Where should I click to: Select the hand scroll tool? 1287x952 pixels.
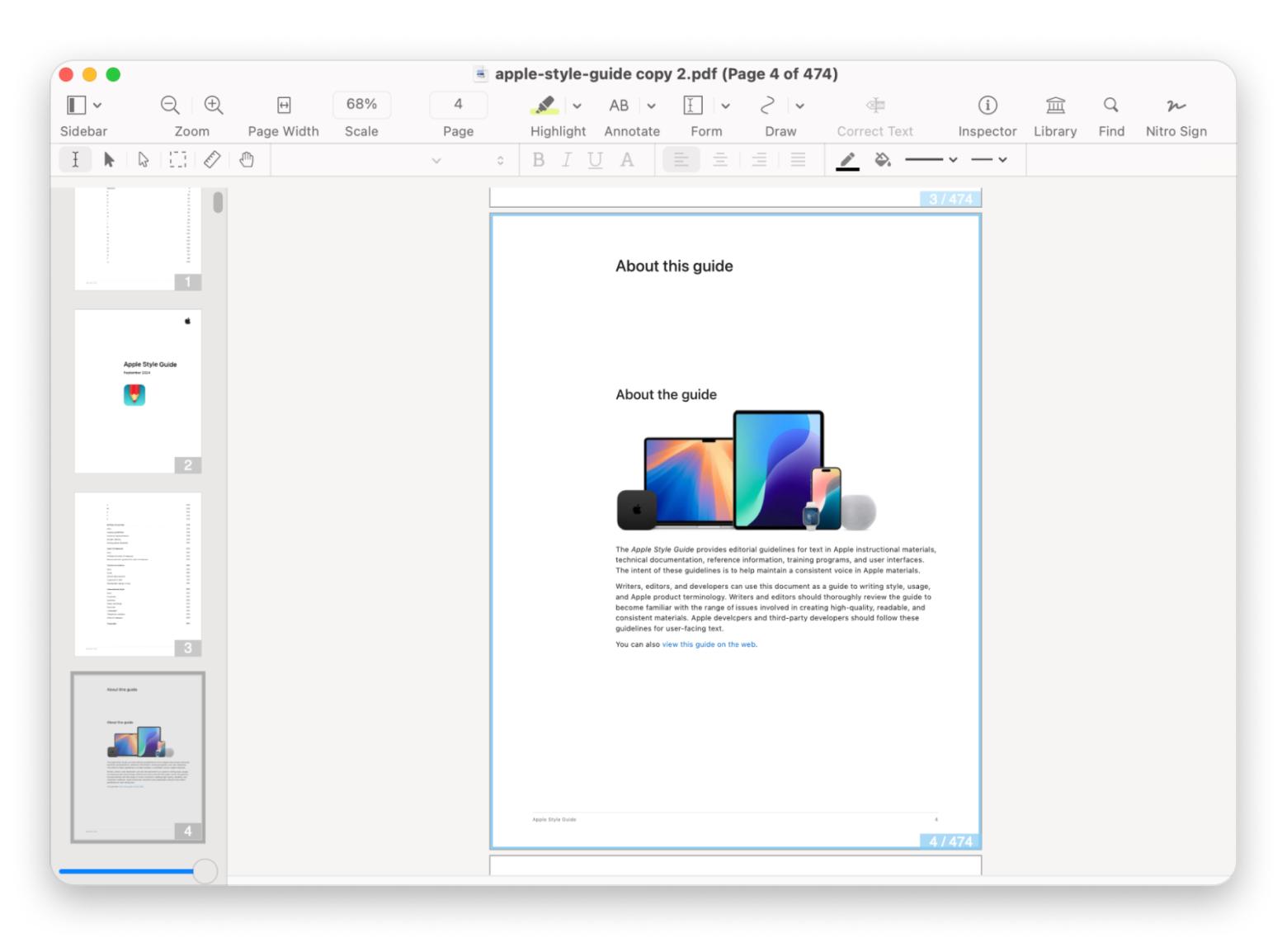(x=247, y=159)
